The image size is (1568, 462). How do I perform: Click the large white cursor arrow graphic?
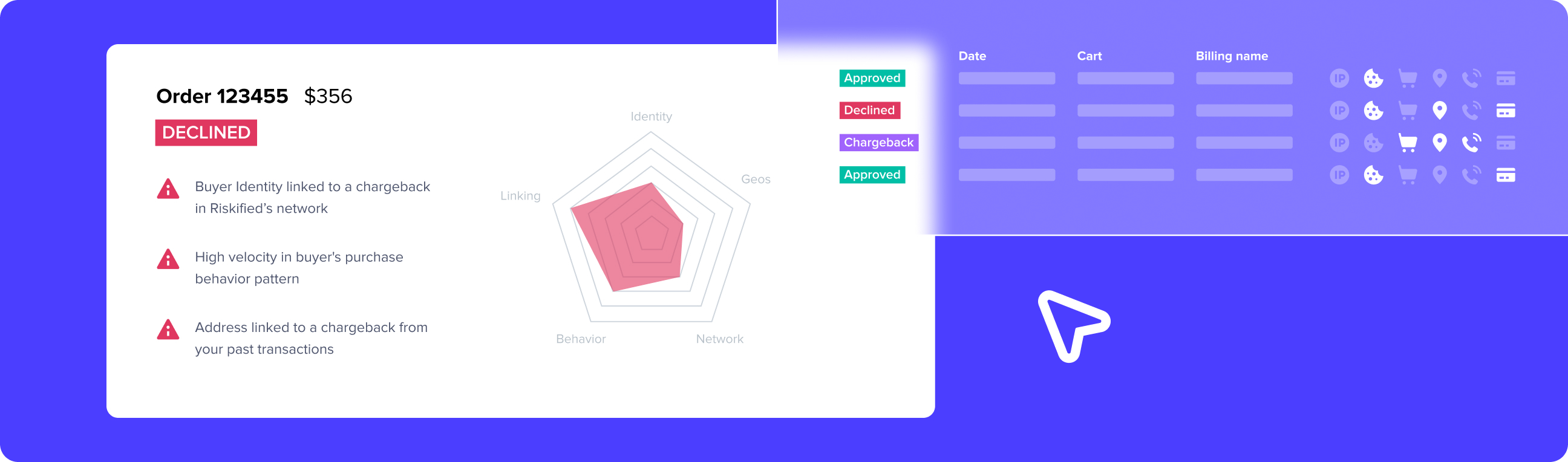pos(1073,326)
